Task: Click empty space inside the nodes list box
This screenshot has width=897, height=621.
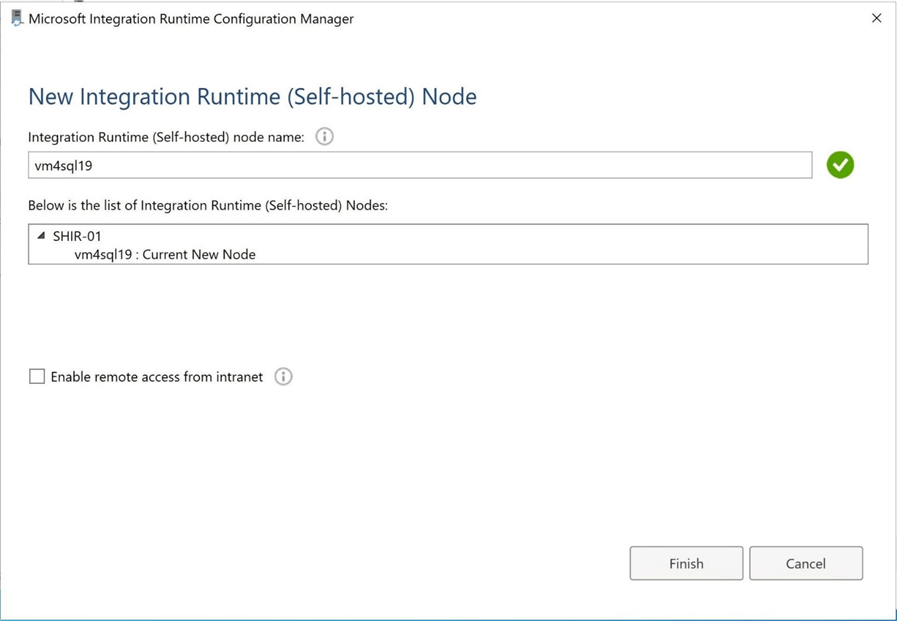Action: (600, 245)
